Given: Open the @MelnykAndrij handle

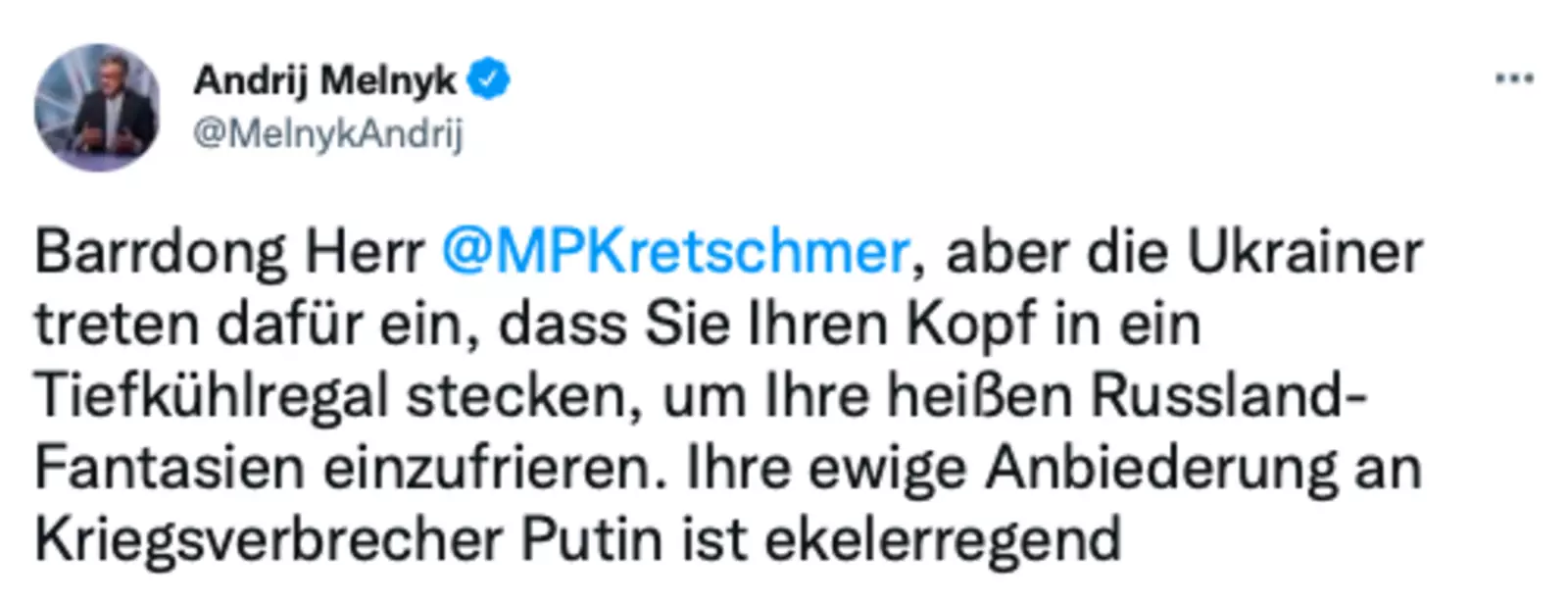Looking at the screenshot, I should (x=327, y=132).
